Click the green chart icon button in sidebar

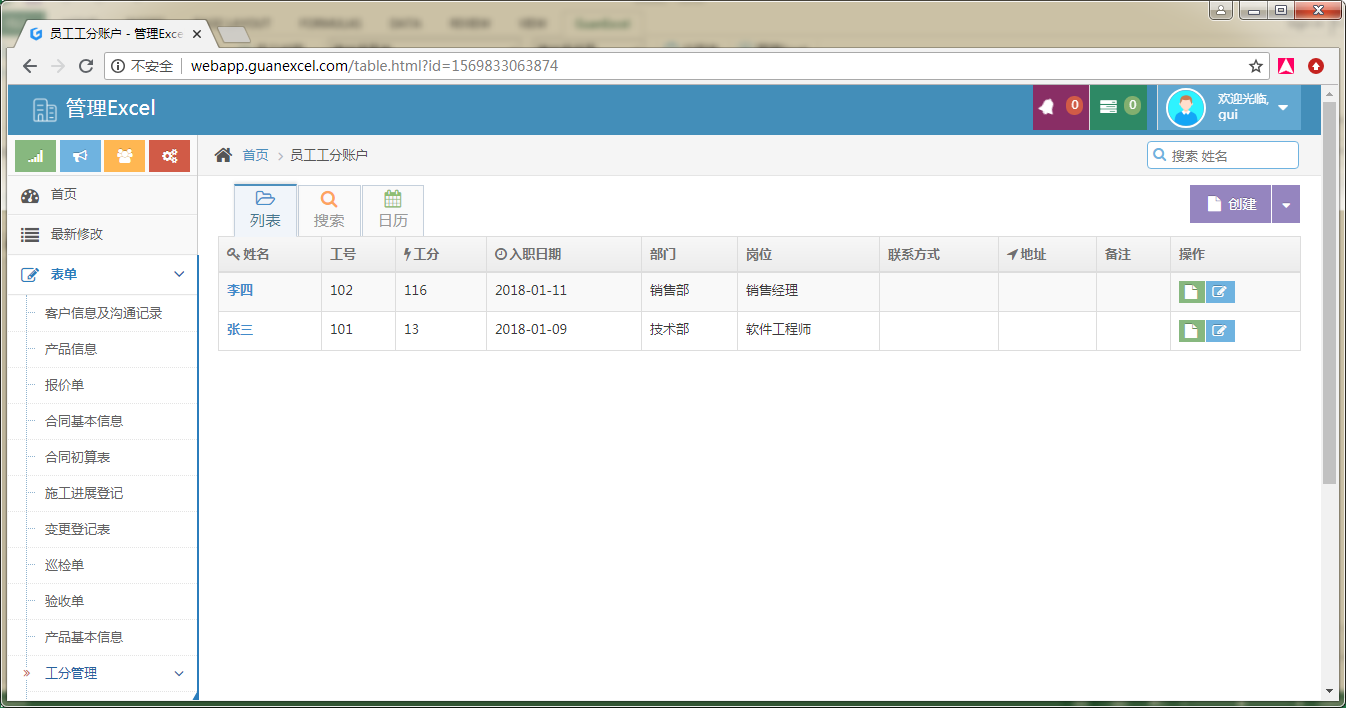coord(36,156)
